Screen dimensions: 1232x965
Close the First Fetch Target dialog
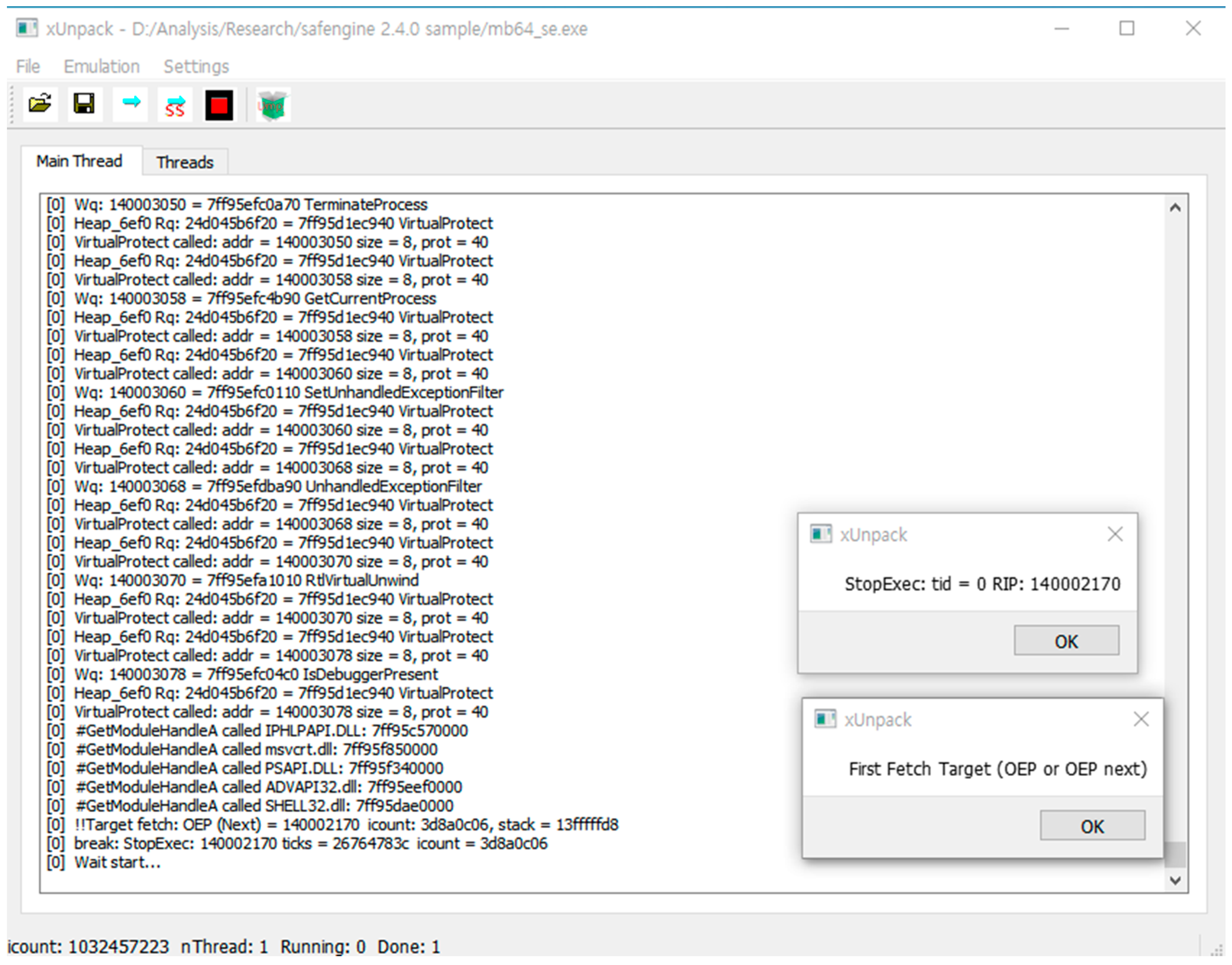tap(1140, 719)
